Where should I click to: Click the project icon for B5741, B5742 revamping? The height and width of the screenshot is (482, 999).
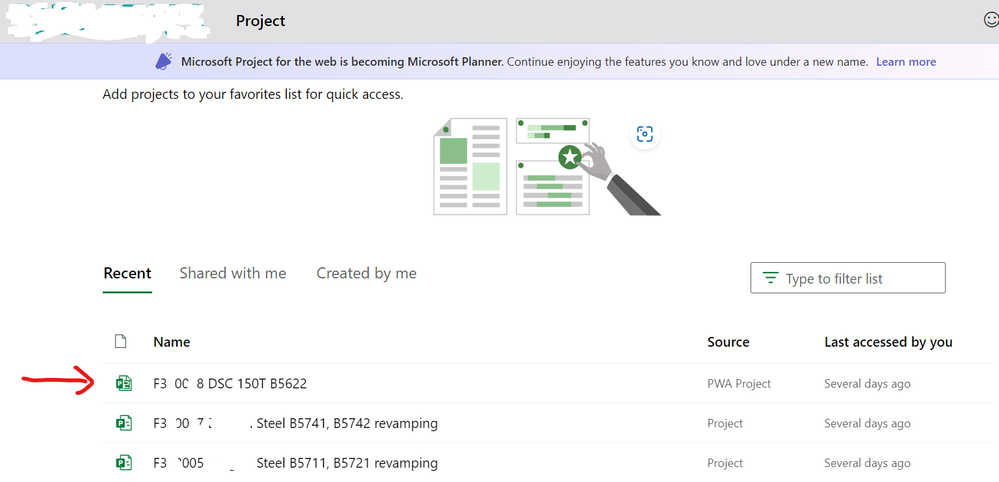(x=124, y=423)
